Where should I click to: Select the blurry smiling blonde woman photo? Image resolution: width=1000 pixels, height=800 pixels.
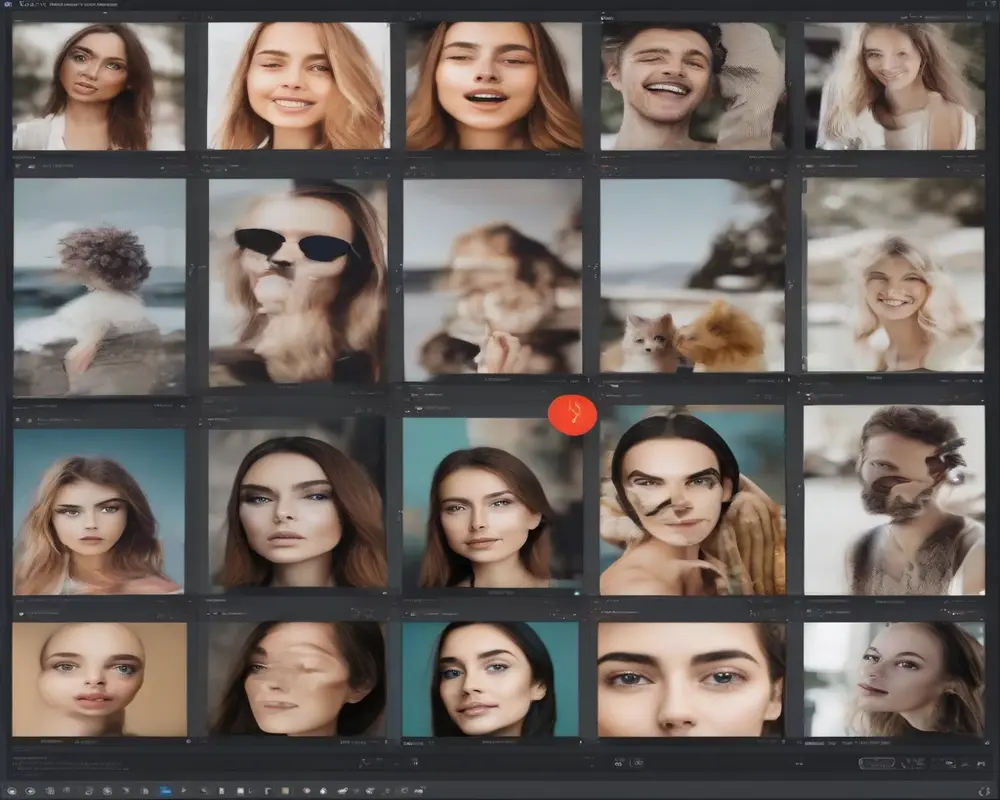[893, 274]
